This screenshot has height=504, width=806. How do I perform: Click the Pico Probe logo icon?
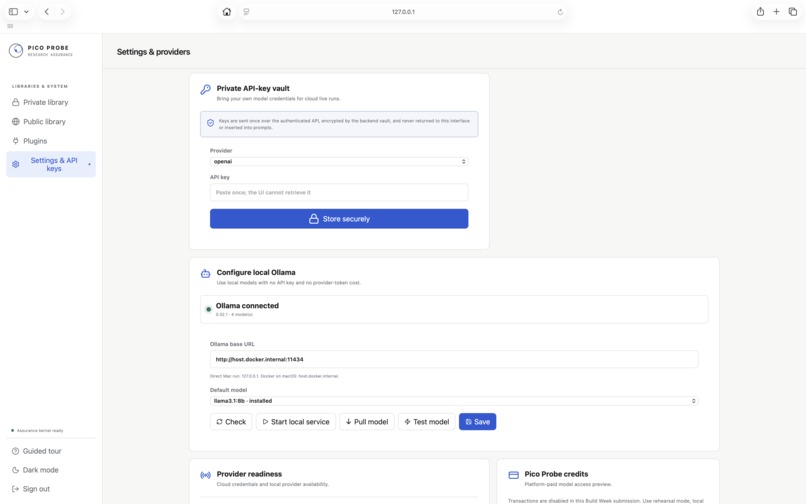pyautogui.click(x=16, y=50)
